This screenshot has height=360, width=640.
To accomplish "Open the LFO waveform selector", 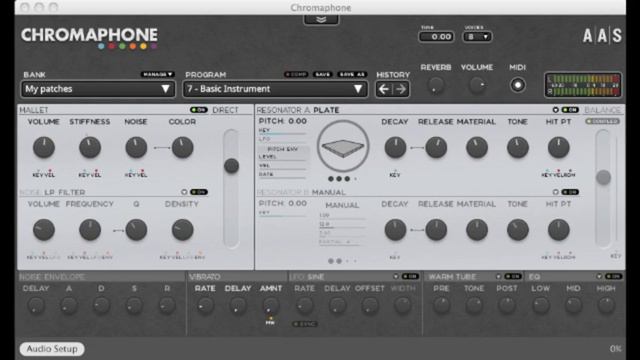I will pyautogui.click(x=396, y=276).
